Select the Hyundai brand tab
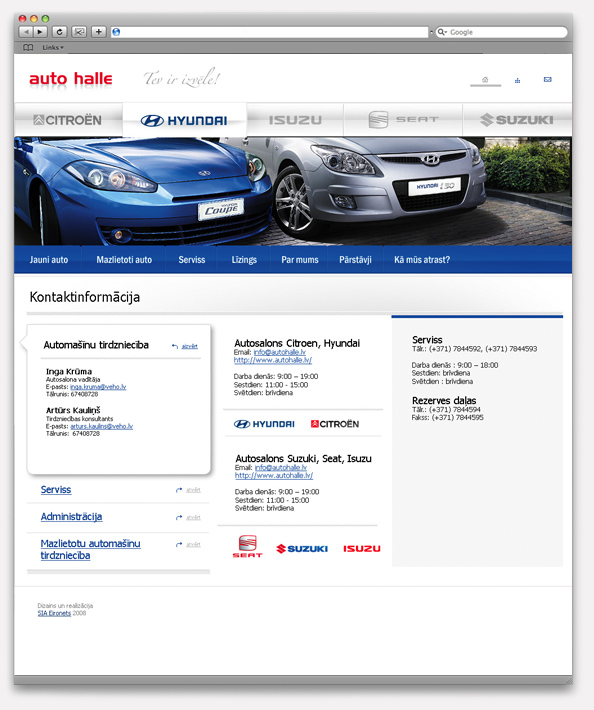Image resolution: width=594 pixels, height=710 pixels. (x=184, y=120)
